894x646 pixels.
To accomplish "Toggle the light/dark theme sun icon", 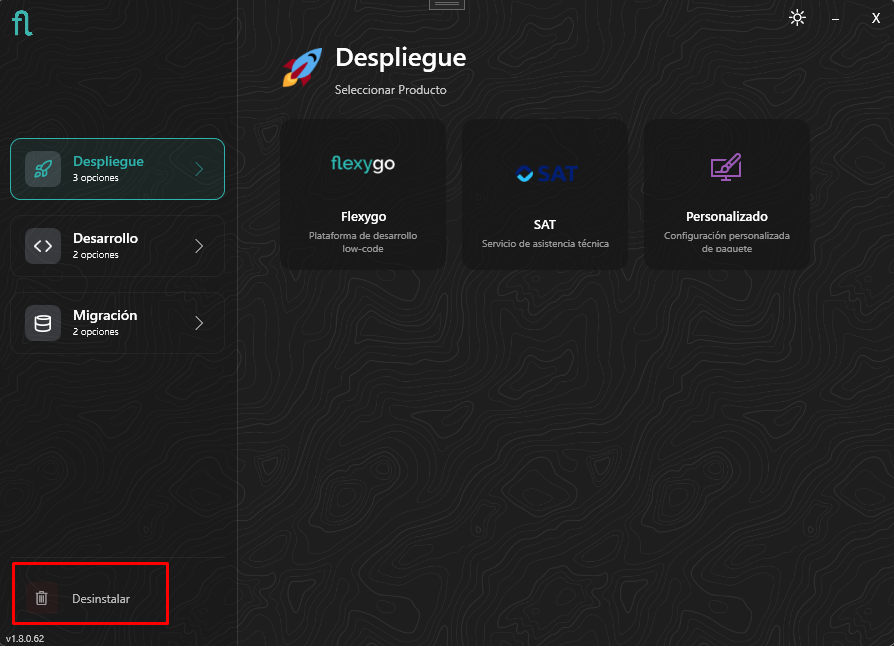I will tap(797, 18).
